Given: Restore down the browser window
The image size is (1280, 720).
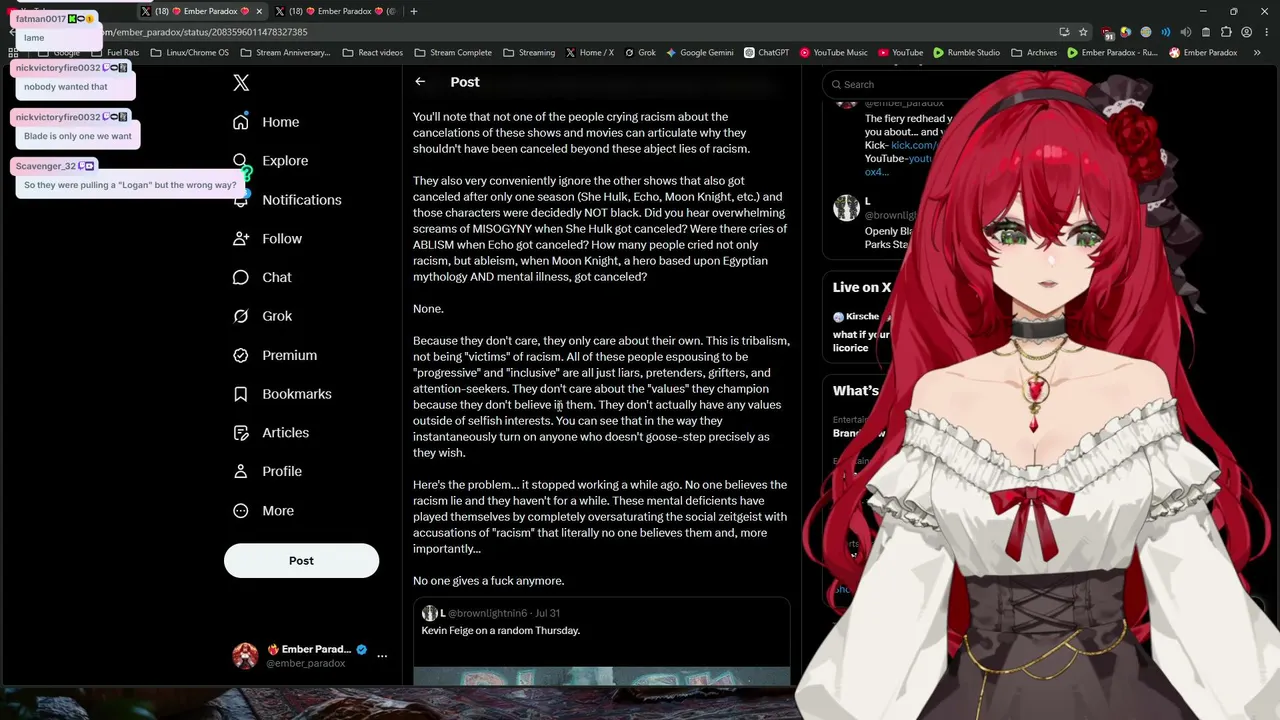Looking at the screenshot, I should pyautogui.click(x=1233, y=11).
